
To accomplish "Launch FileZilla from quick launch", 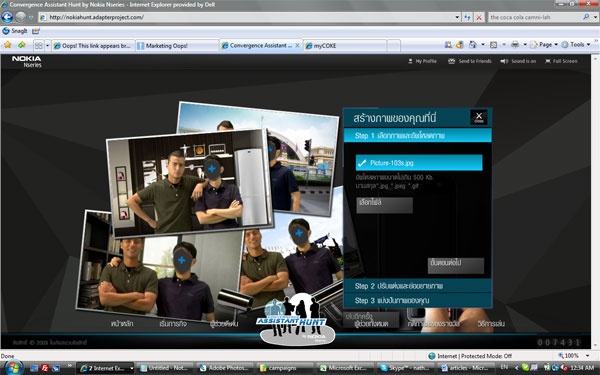I will point(44,368).
